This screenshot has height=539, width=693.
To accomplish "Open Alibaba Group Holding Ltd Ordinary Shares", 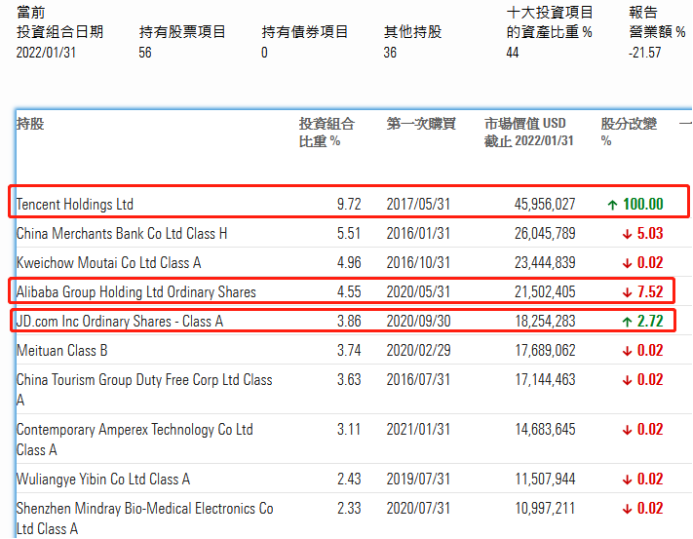I will 136,292.
